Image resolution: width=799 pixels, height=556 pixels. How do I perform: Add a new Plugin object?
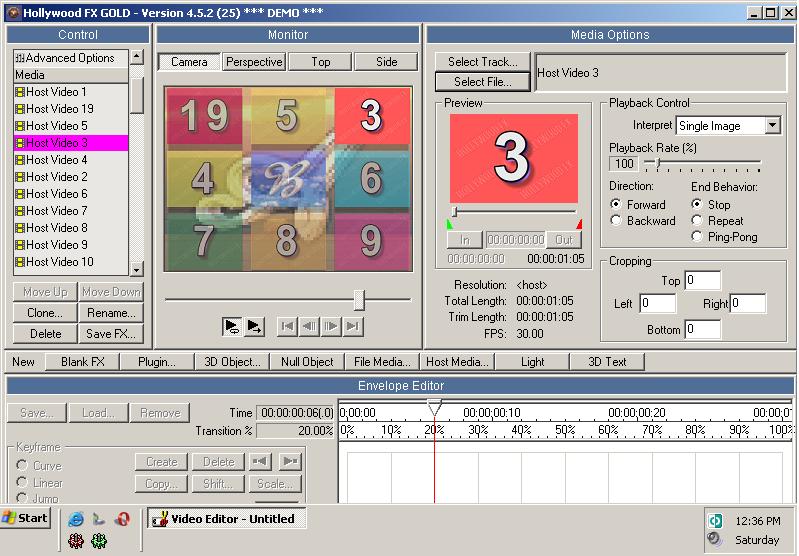pyautogui.click(x=157, y=362)
